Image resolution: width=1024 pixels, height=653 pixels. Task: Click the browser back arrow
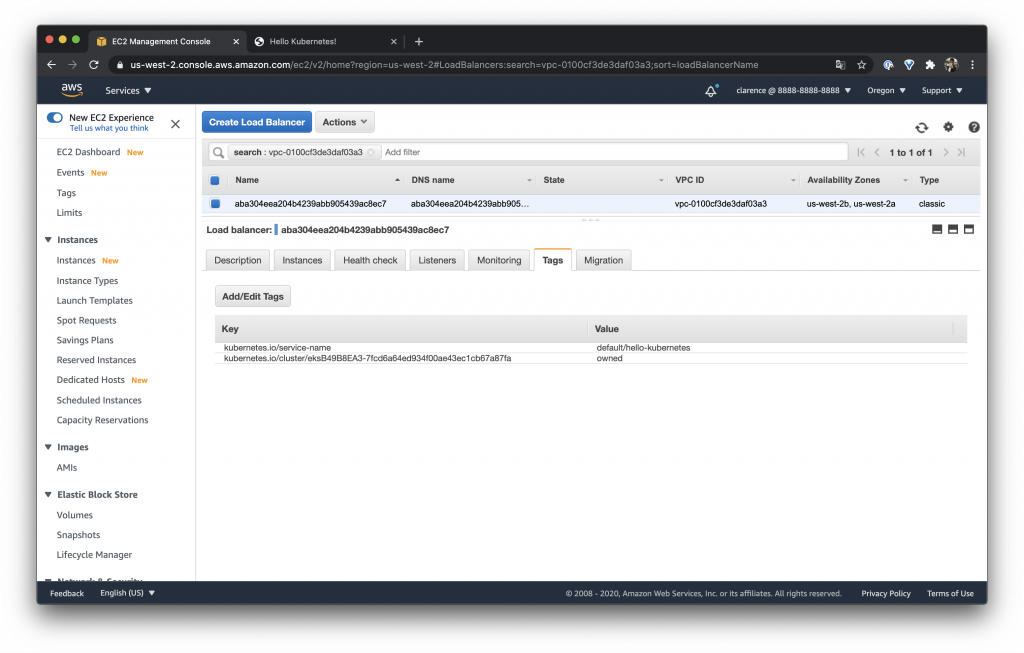[52, 65]
